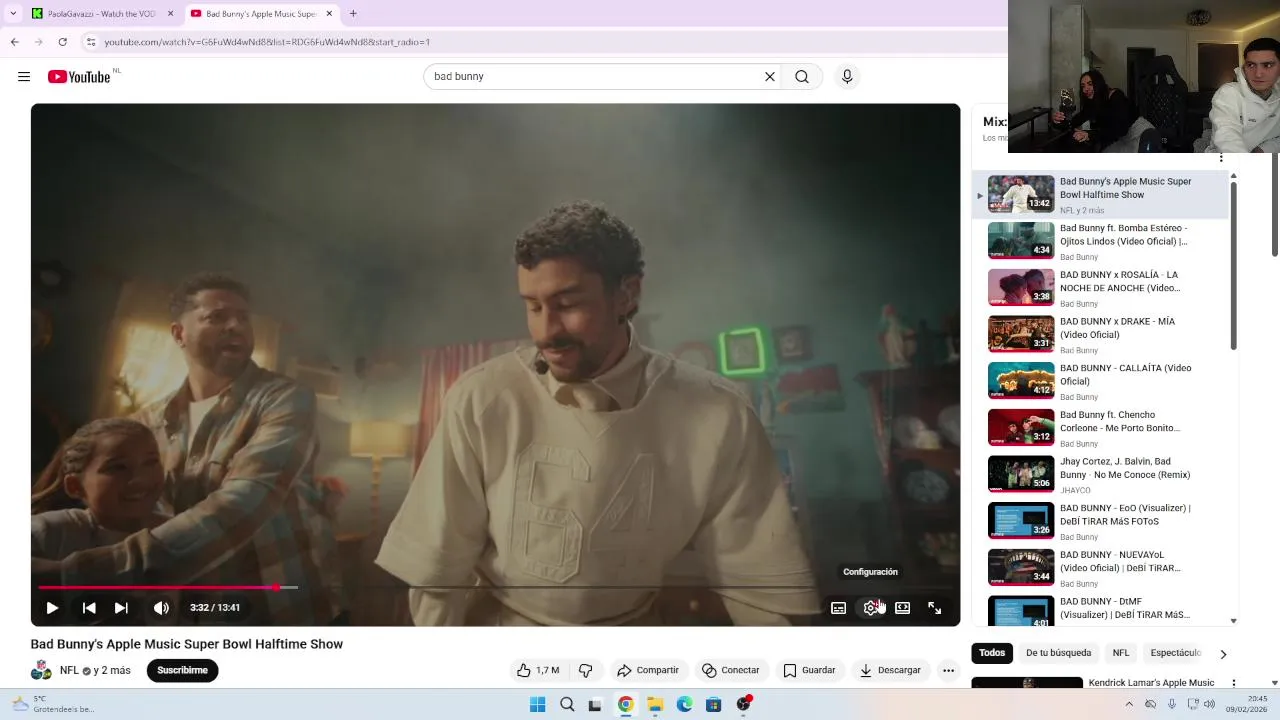Image resolution: width=1280 pixels, height=720 pixels.
Task: Close the Bad Bunny YouTube tab
Action: [x=329, y=14]
